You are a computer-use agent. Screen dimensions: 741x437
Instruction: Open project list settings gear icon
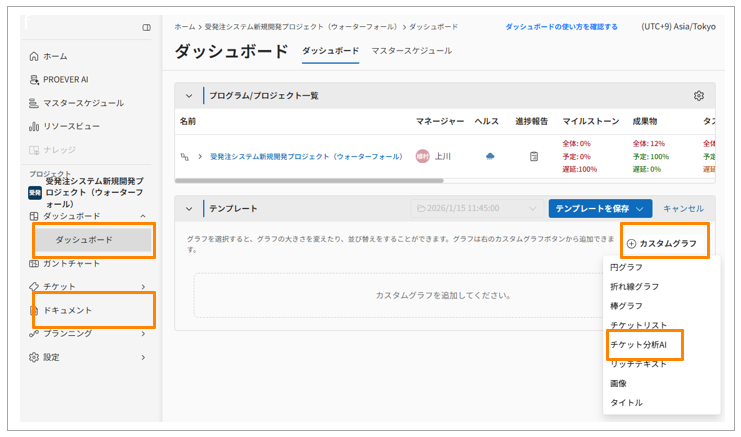699,96
